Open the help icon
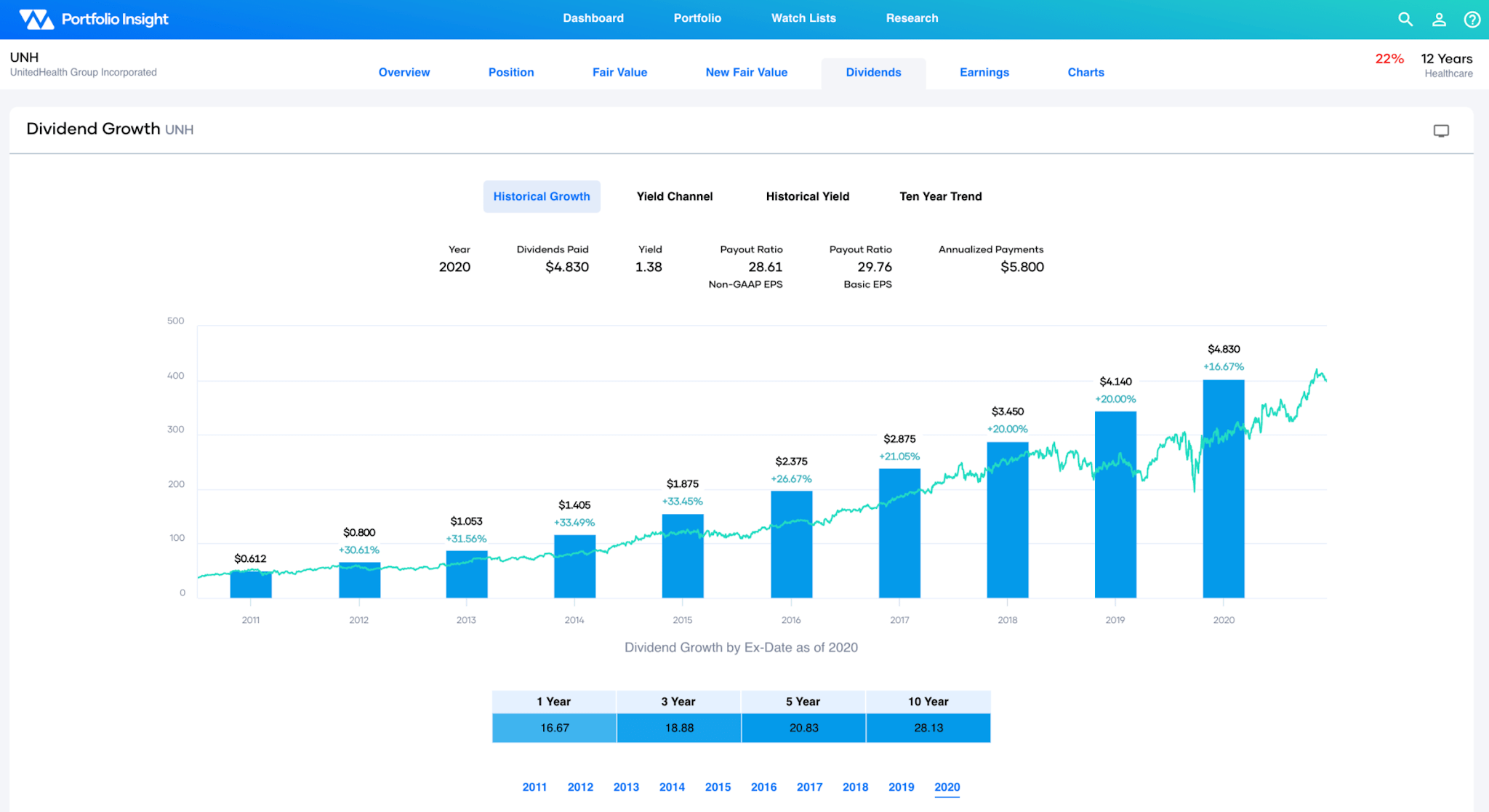 point(1472,19)
